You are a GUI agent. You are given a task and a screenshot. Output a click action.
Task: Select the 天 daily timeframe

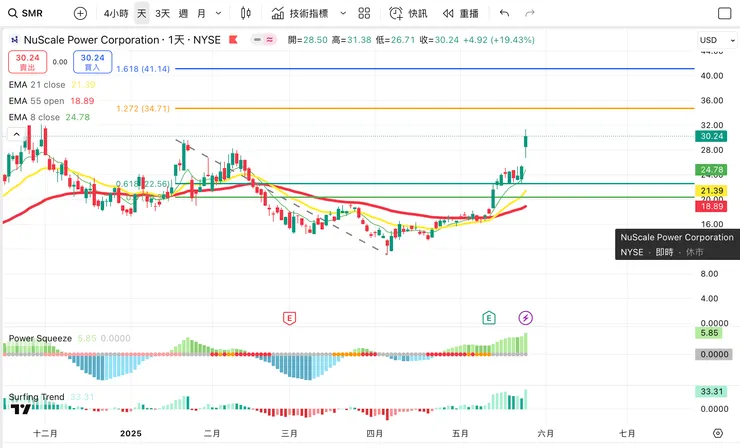click(x=142, y=13)
